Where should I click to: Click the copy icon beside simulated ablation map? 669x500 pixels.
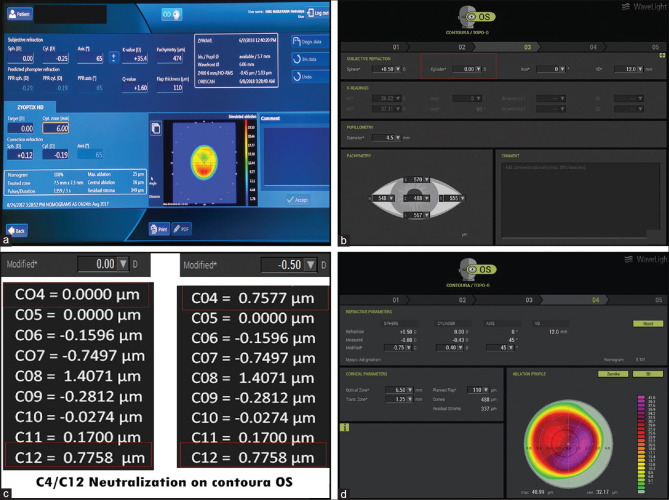[156, 128]
